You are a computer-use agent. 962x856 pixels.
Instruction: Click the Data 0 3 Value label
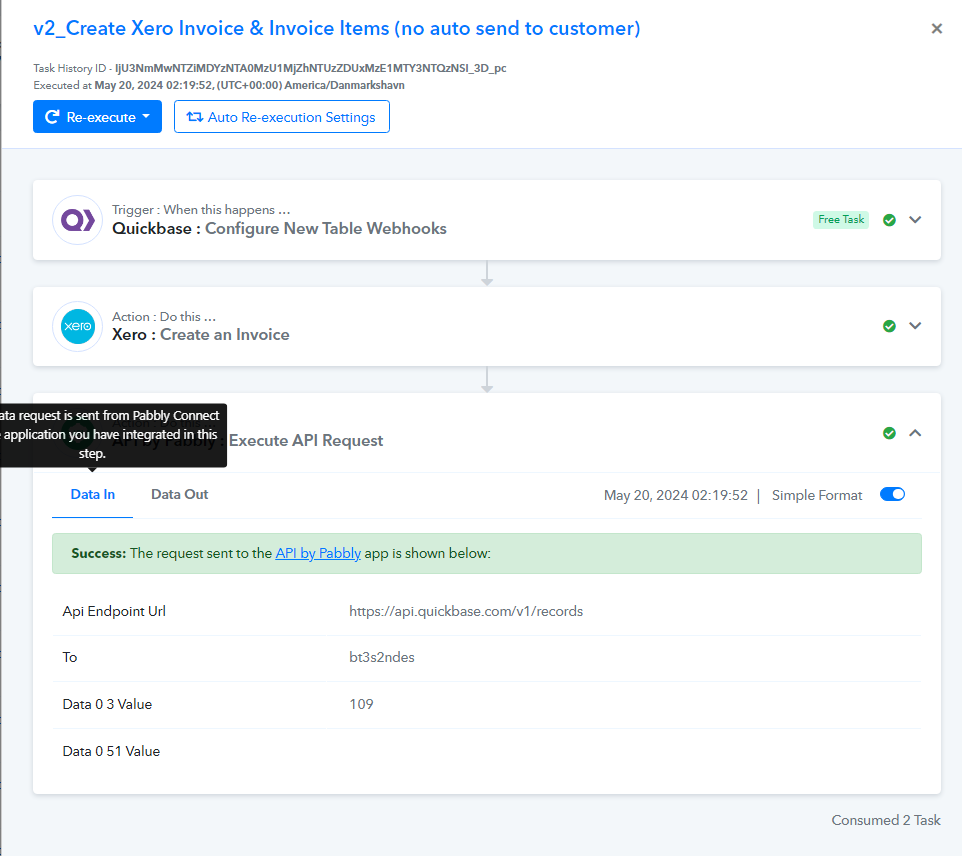(107, 704)
